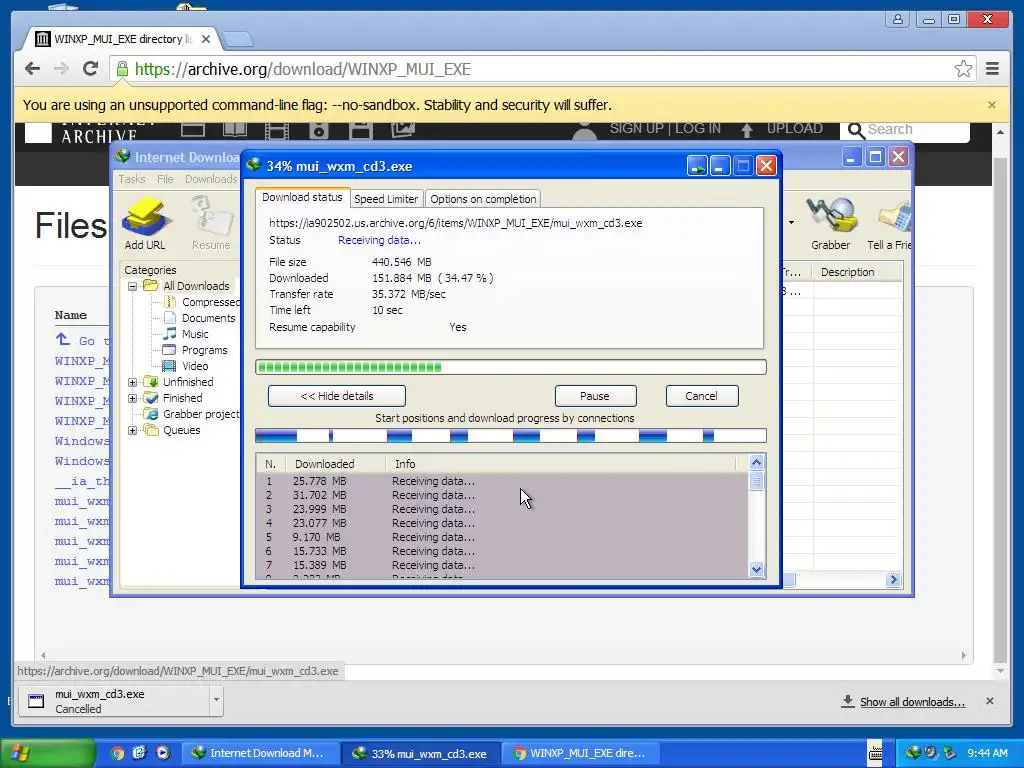Open the Downloads menu in IDM
The image size is (1024, 768).
(x=210, y=179)
